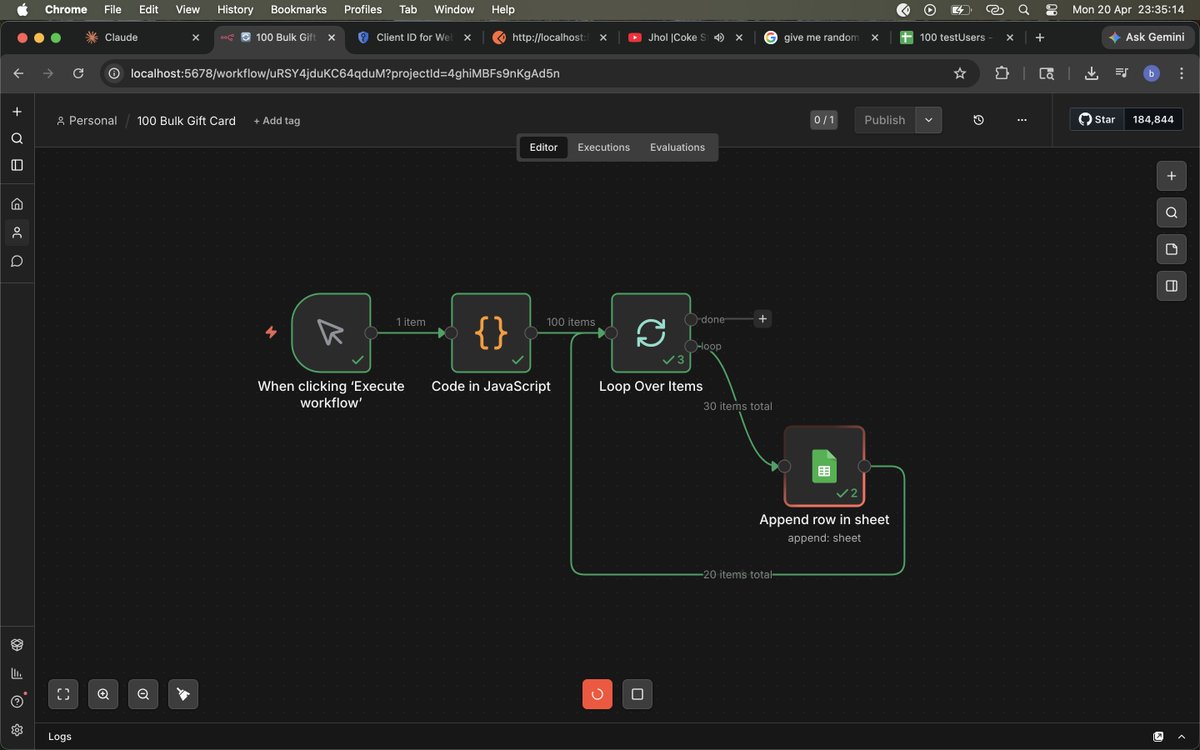
Task: Open the help question mark icon
Action: point(17,702)
